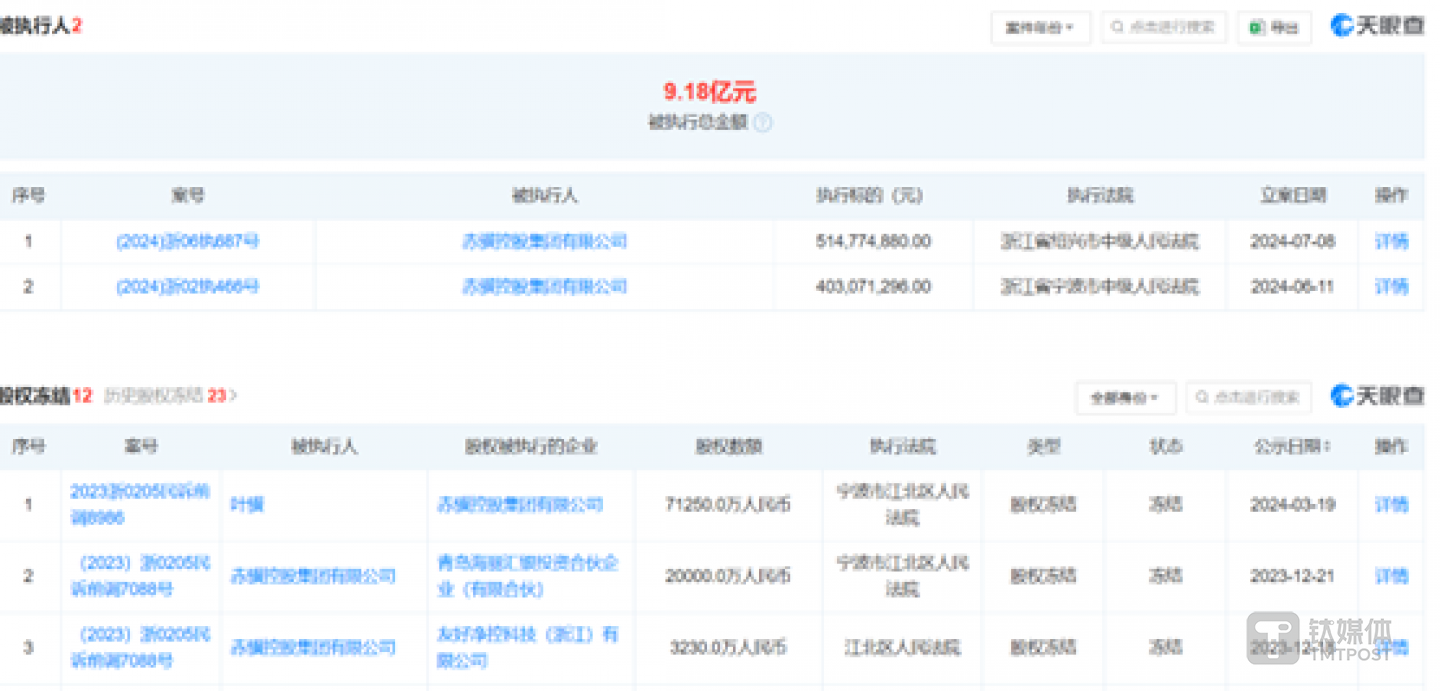Click the arrow after 历史股权冻结 23
Viewport: 1440px width, 691px height.
234,396
